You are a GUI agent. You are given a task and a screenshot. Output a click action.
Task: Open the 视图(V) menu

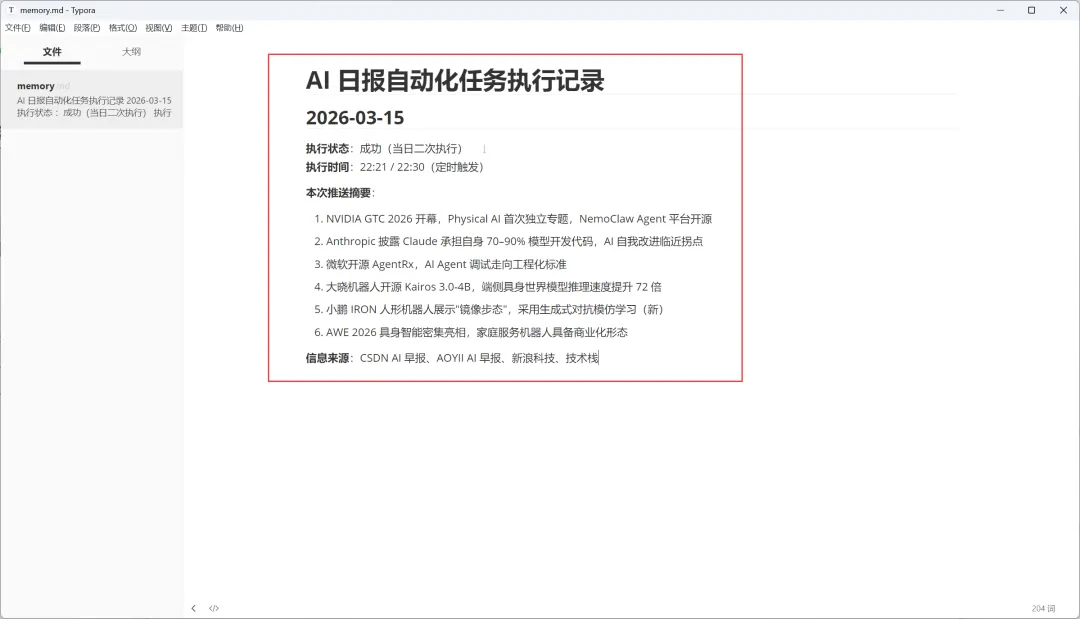tap(158, 28)
